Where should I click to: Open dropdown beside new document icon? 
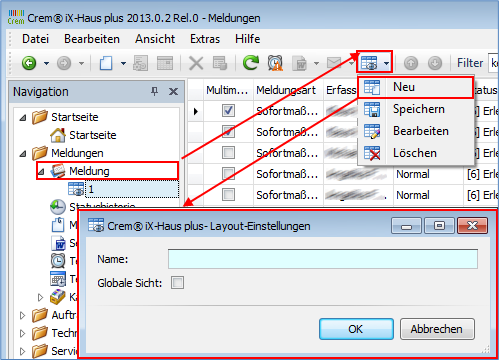pyautogui.click(x=123, y=63)
